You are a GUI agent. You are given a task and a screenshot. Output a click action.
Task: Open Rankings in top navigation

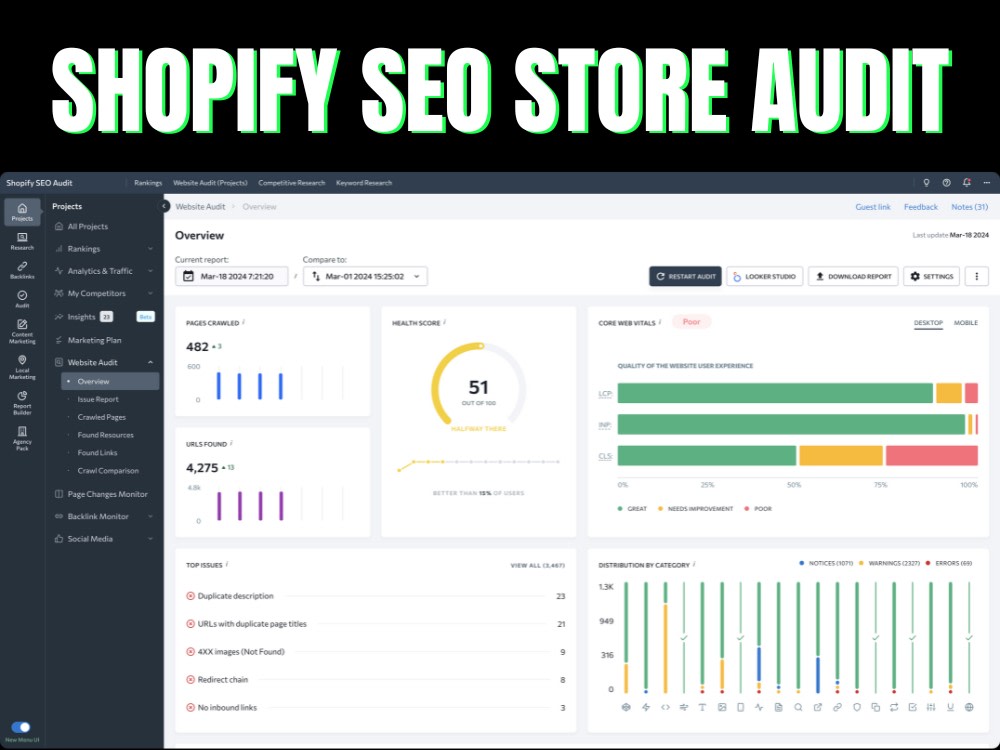pos(148,183)
